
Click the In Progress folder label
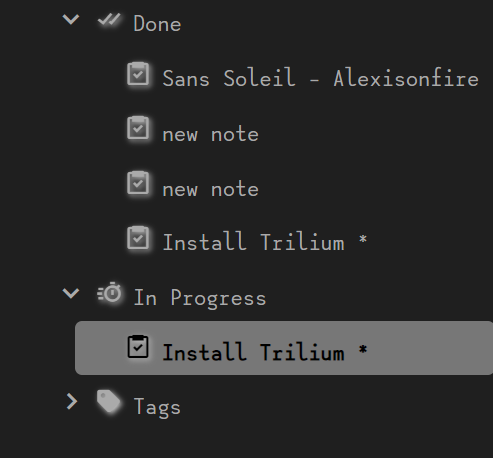coord(200,298)
